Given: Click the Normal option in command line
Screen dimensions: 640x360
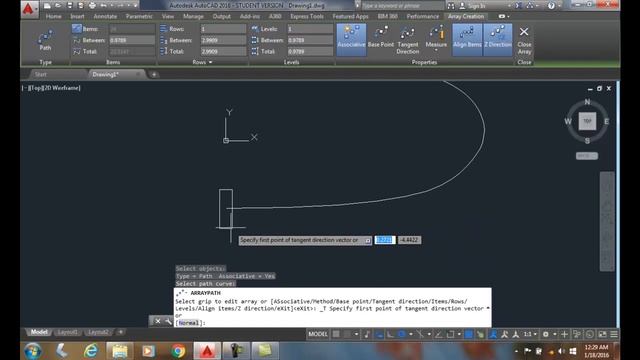Looking at the screenshot, I should (188, 323).
